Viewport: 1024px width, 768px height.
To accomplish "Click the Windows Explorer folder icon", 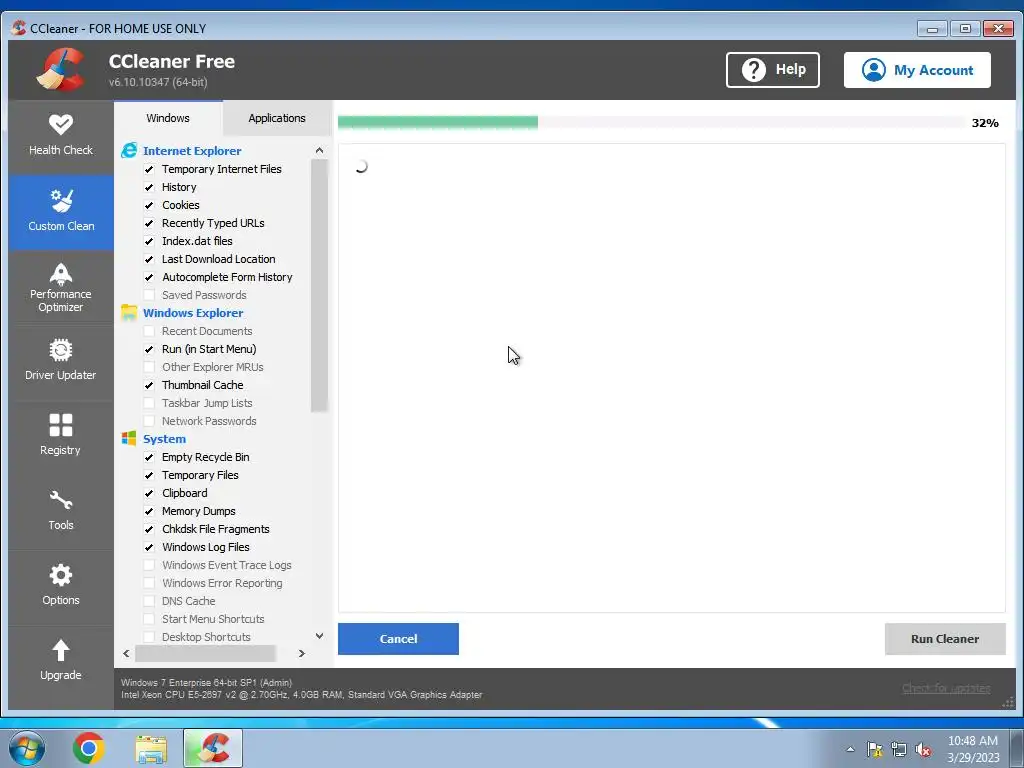I will tap(129, 313).
